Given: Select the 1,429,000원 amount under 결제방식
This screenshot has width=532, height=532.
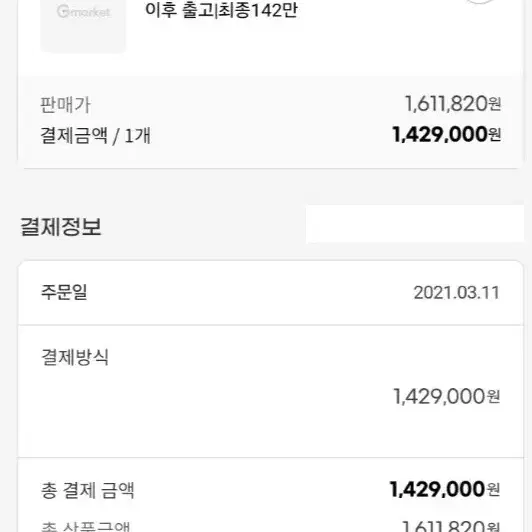Looking at the screenshot, I should point(446,396).
